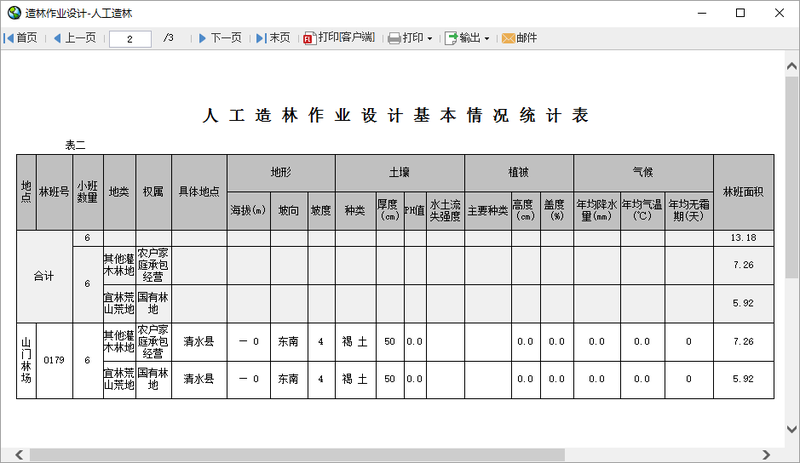This screenshot has height=463, width=800.
Task: Click the 上一页 text button
Action: [x=81, y=38]
